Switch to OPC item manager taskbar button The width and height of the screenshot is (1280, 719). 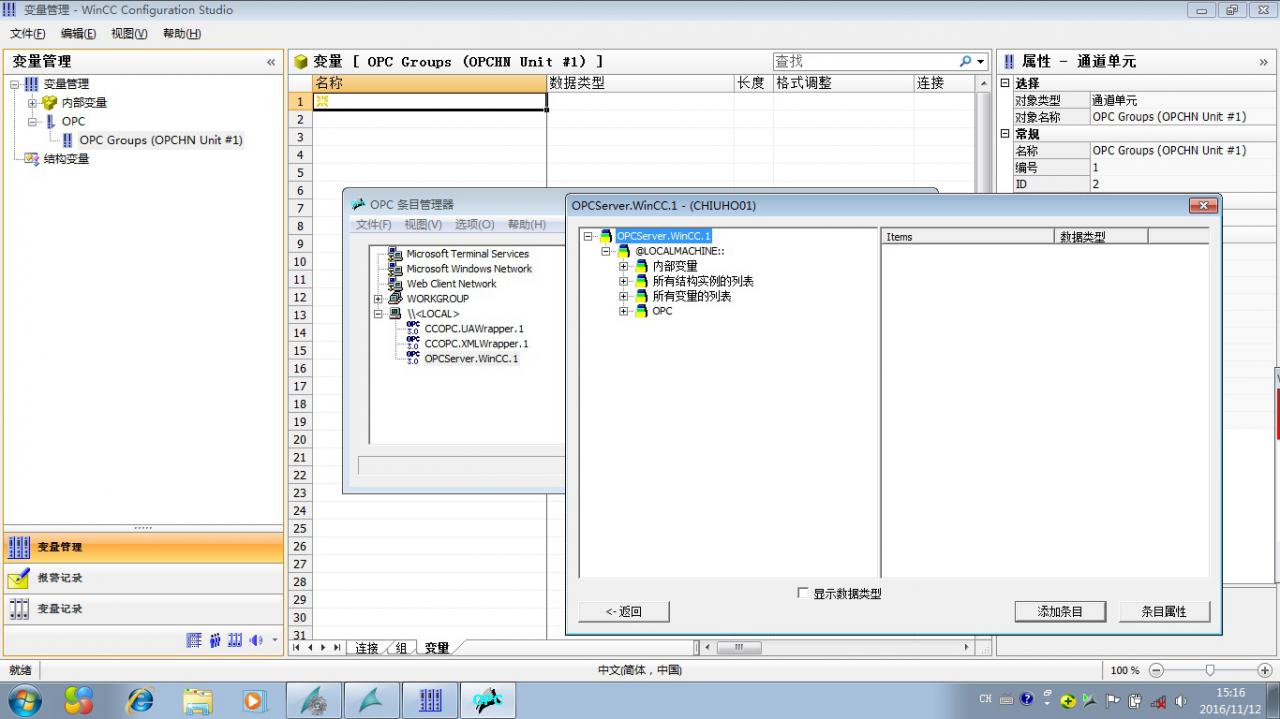tap(487, 700)
